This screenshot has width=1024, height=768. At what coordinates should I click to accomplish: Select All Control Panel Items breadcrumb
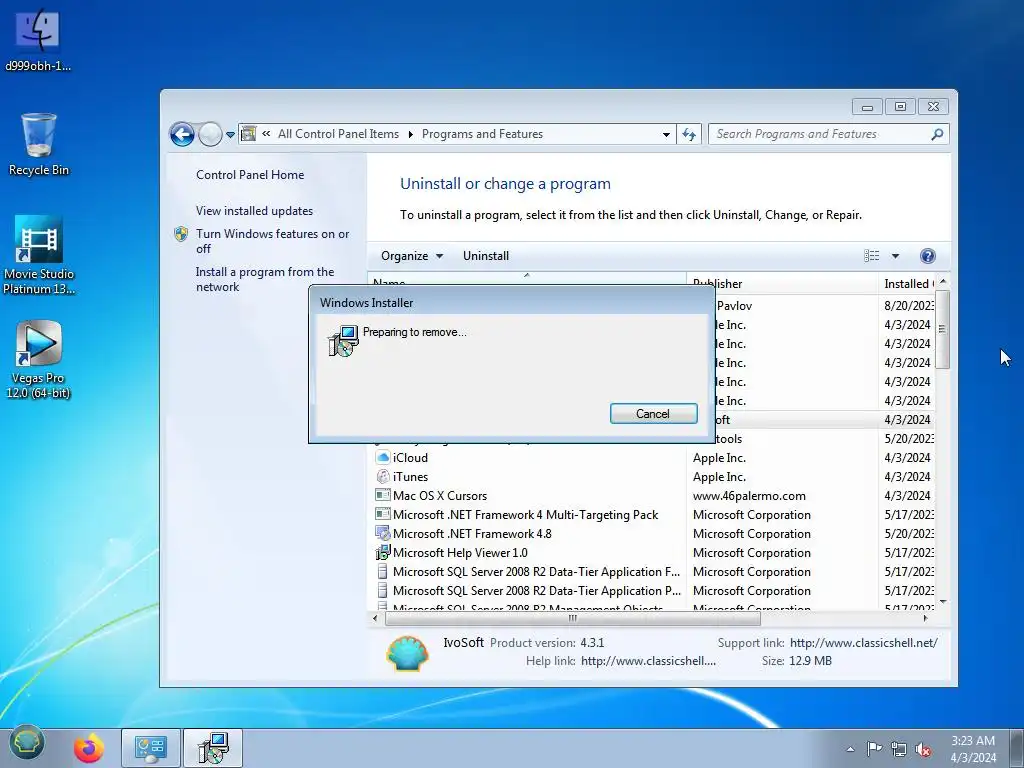coord(338,134)
